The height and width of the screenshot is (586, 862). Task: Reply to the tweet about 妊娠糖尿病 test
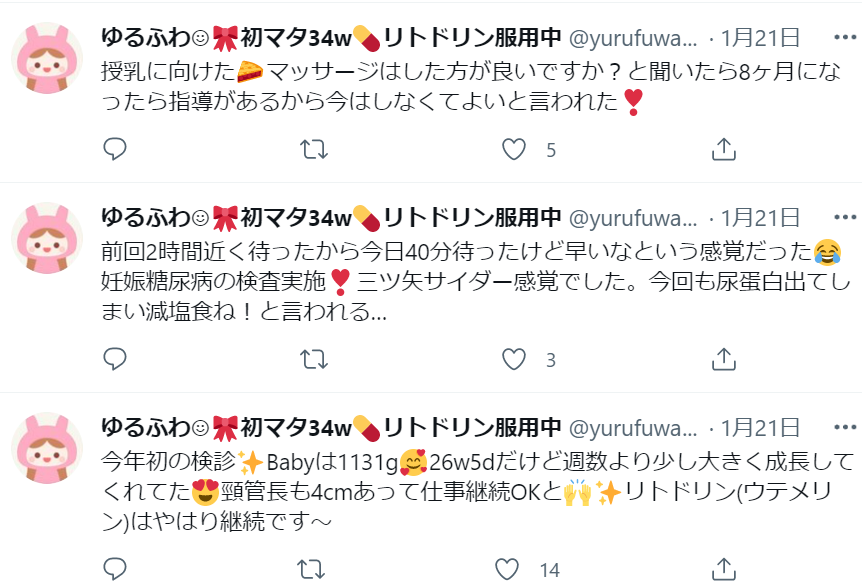(115, 359)
